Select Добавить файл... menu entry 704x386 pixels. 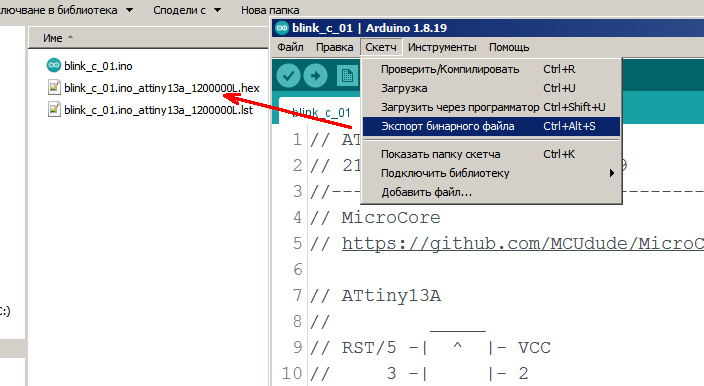coord(491,192)
